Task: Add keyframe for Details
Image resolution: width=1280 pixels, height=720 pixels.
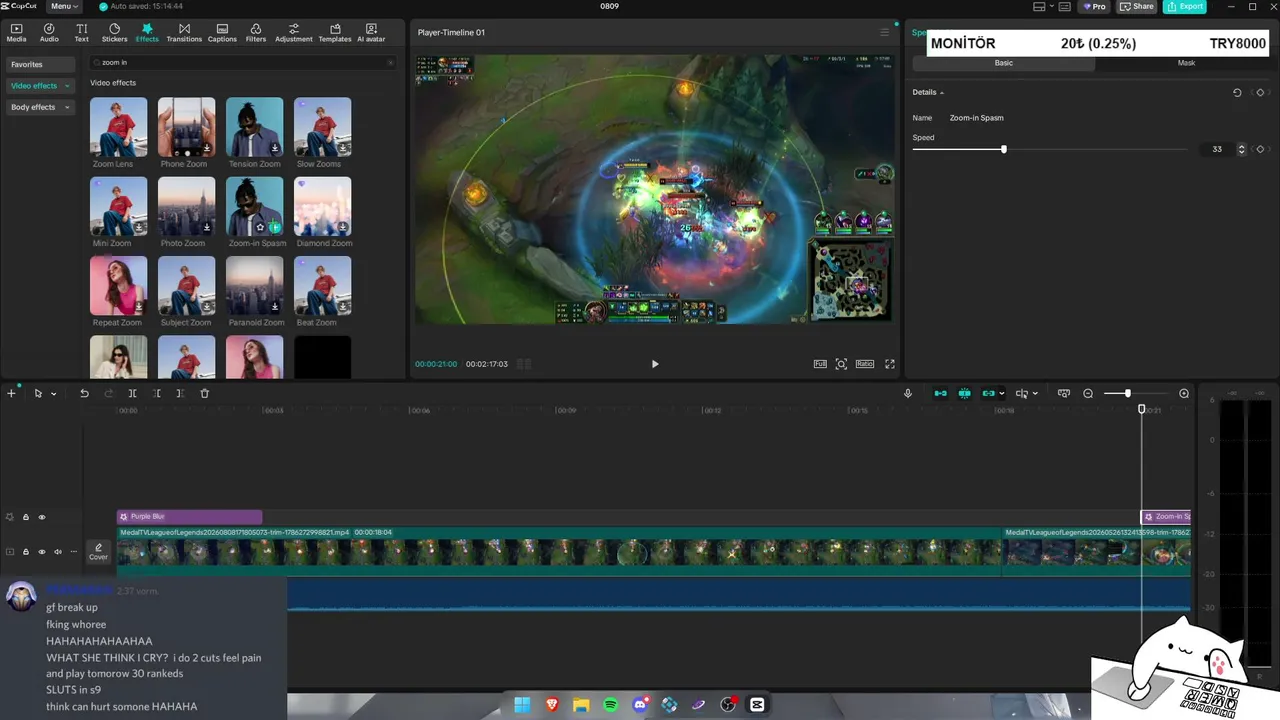Action: 1260,92
